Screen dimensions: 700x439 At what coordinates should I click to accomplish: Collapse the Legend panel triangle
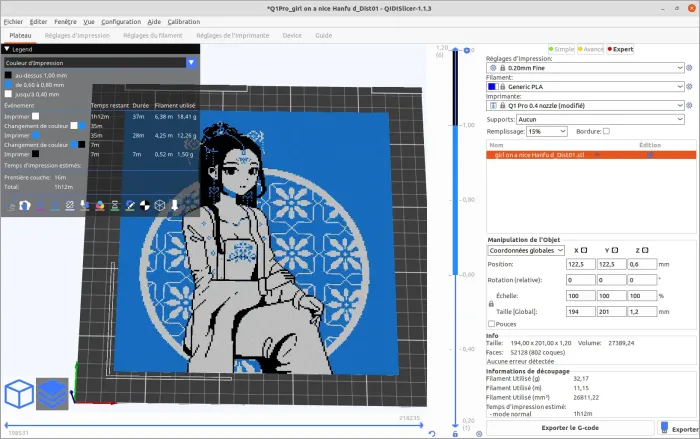[x=7, y=49]
